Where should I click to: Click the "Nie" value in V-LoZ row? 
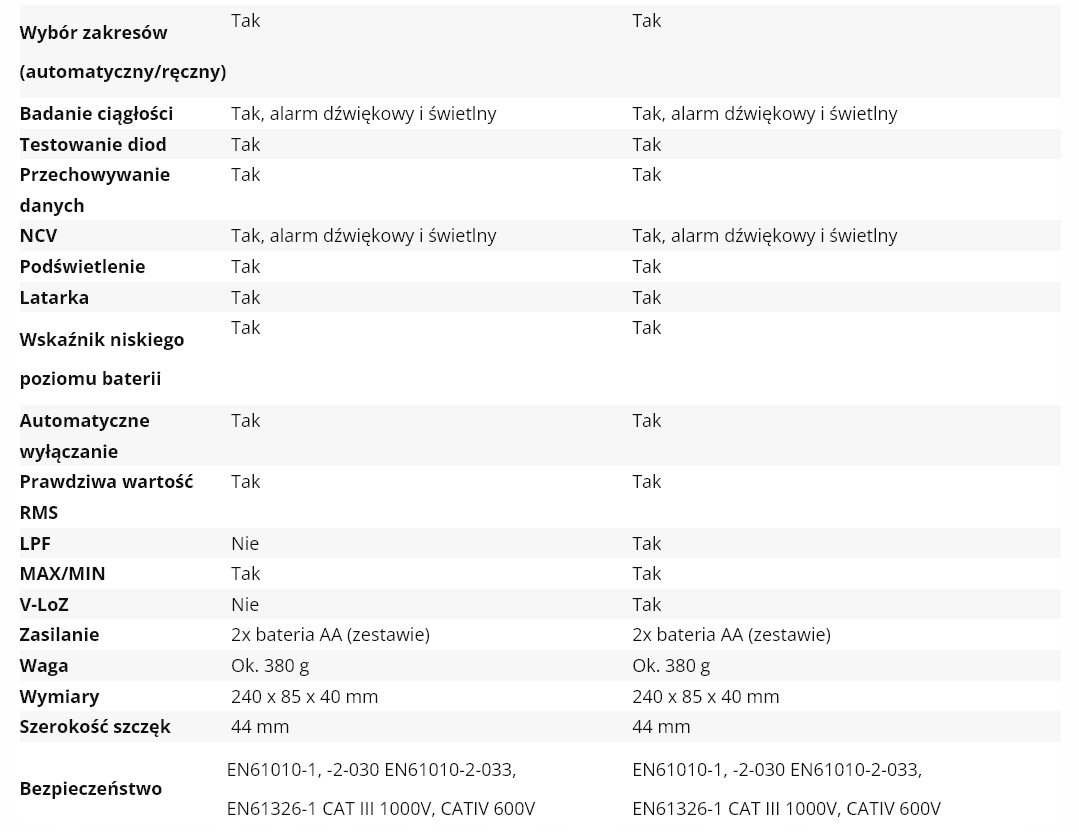click(245, 604)
